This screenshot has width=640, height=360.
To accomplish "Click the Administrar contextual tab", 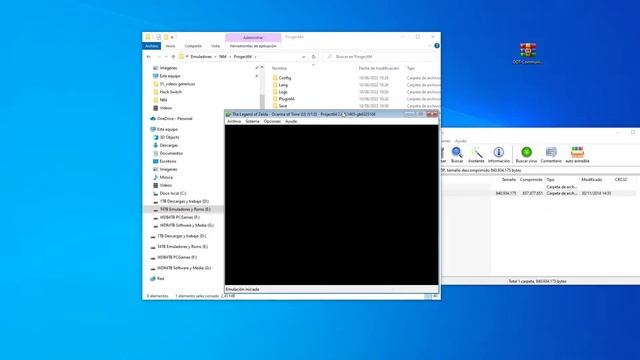I will [x=253, y=38].
